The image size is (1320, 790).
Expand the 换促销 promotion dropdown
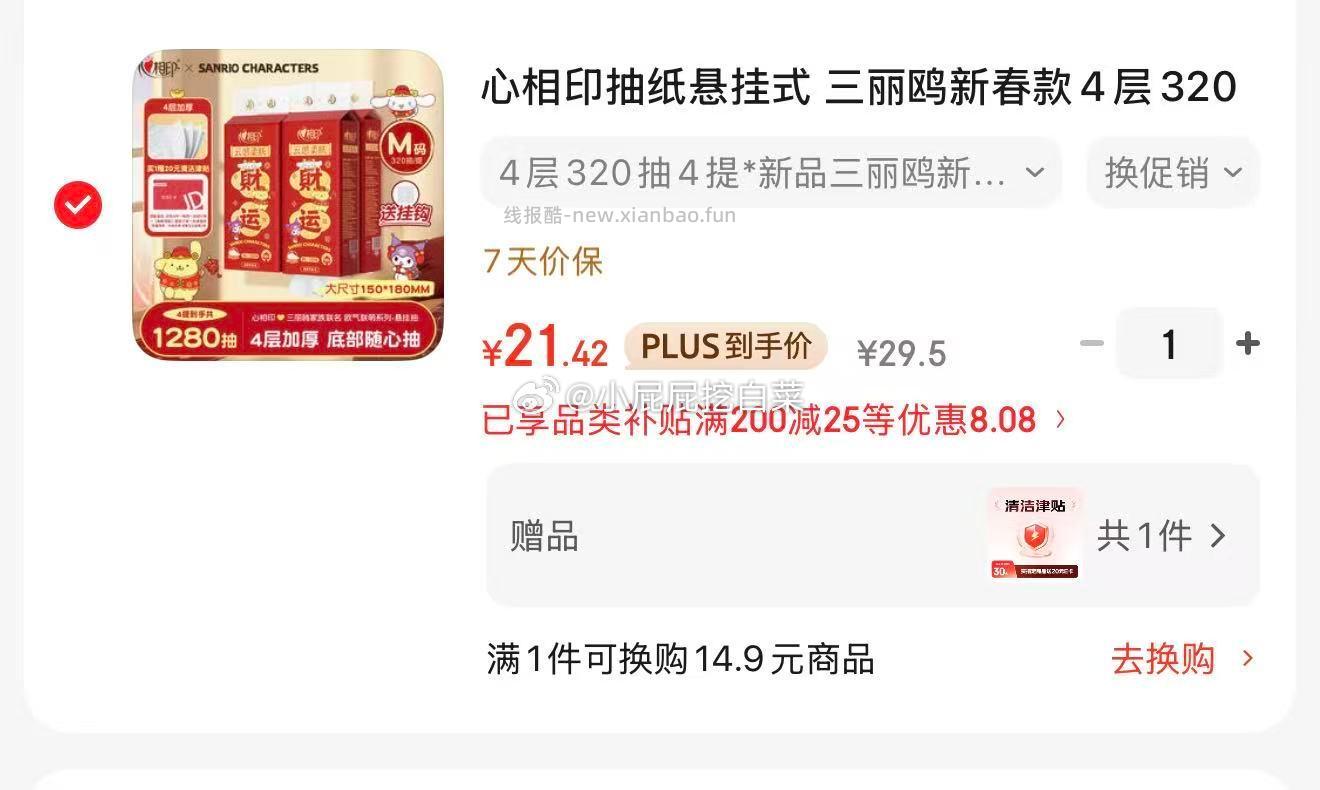pyautogui.click(x=1173, y=173)
